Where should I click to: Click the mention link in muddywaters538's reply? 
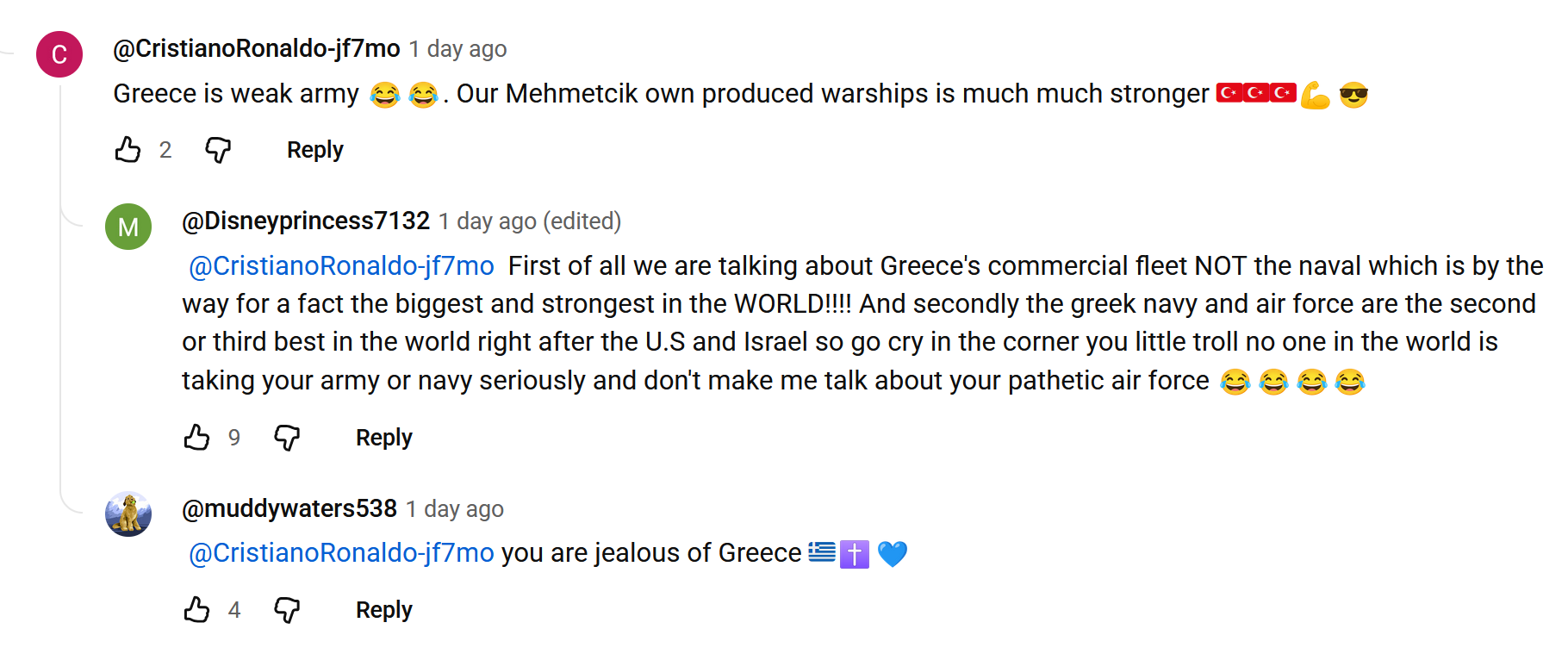[341, 553]
